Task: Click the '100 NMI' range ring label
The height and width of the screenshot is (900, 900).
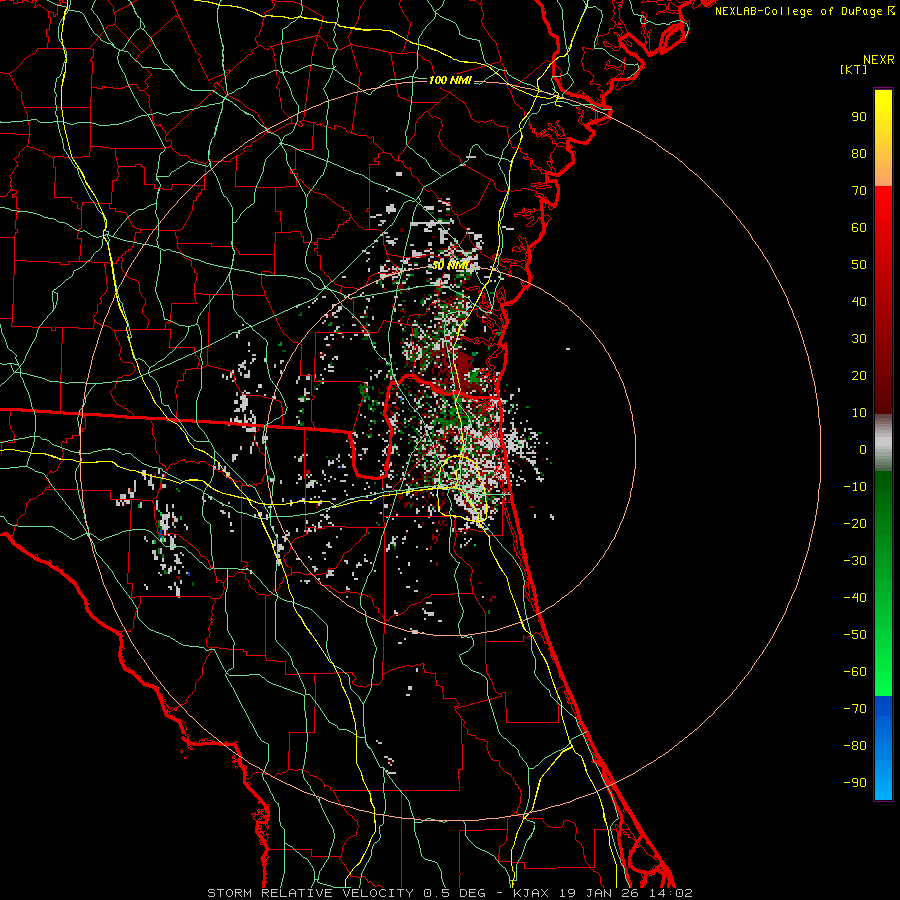Action: (450, 80)
